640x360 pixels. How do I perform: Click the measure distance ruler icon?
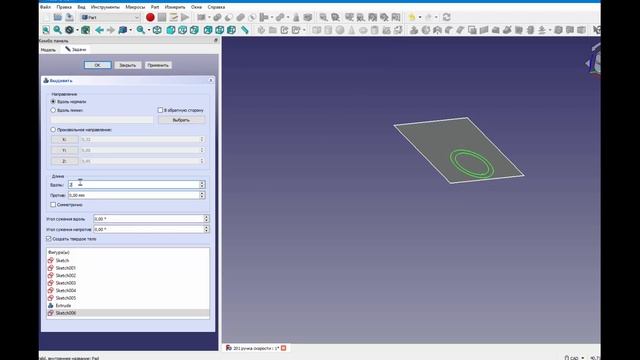[x=244, y=30]
